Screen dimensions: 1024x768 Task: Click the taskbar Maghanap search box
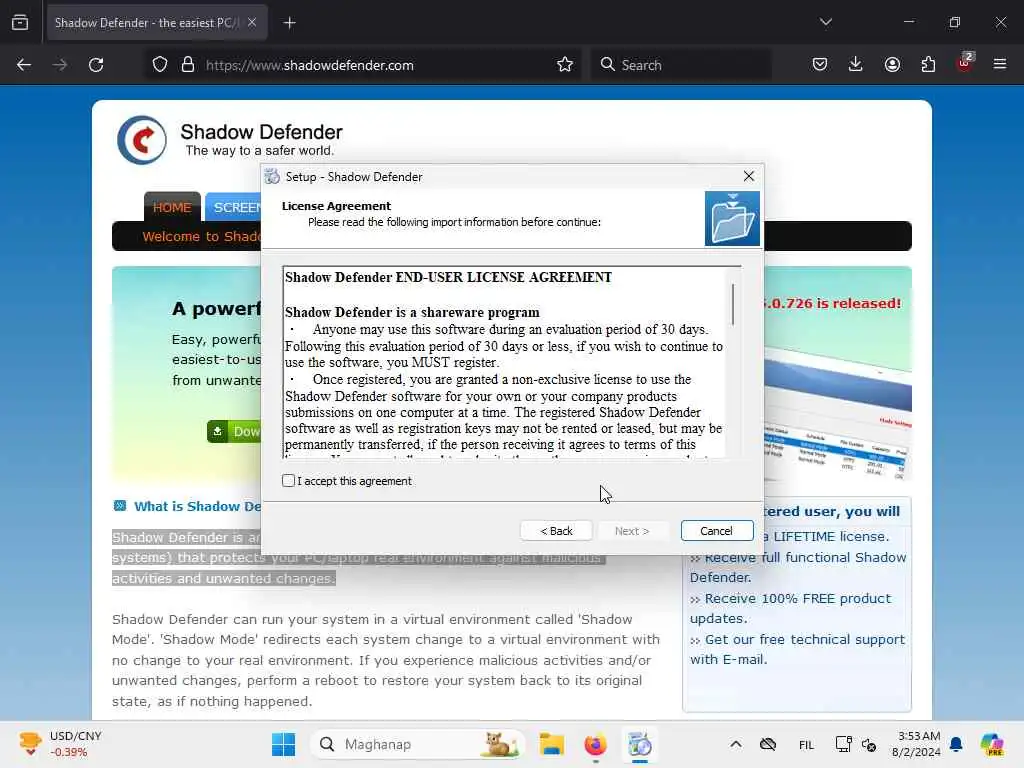(x=418, y=744)
